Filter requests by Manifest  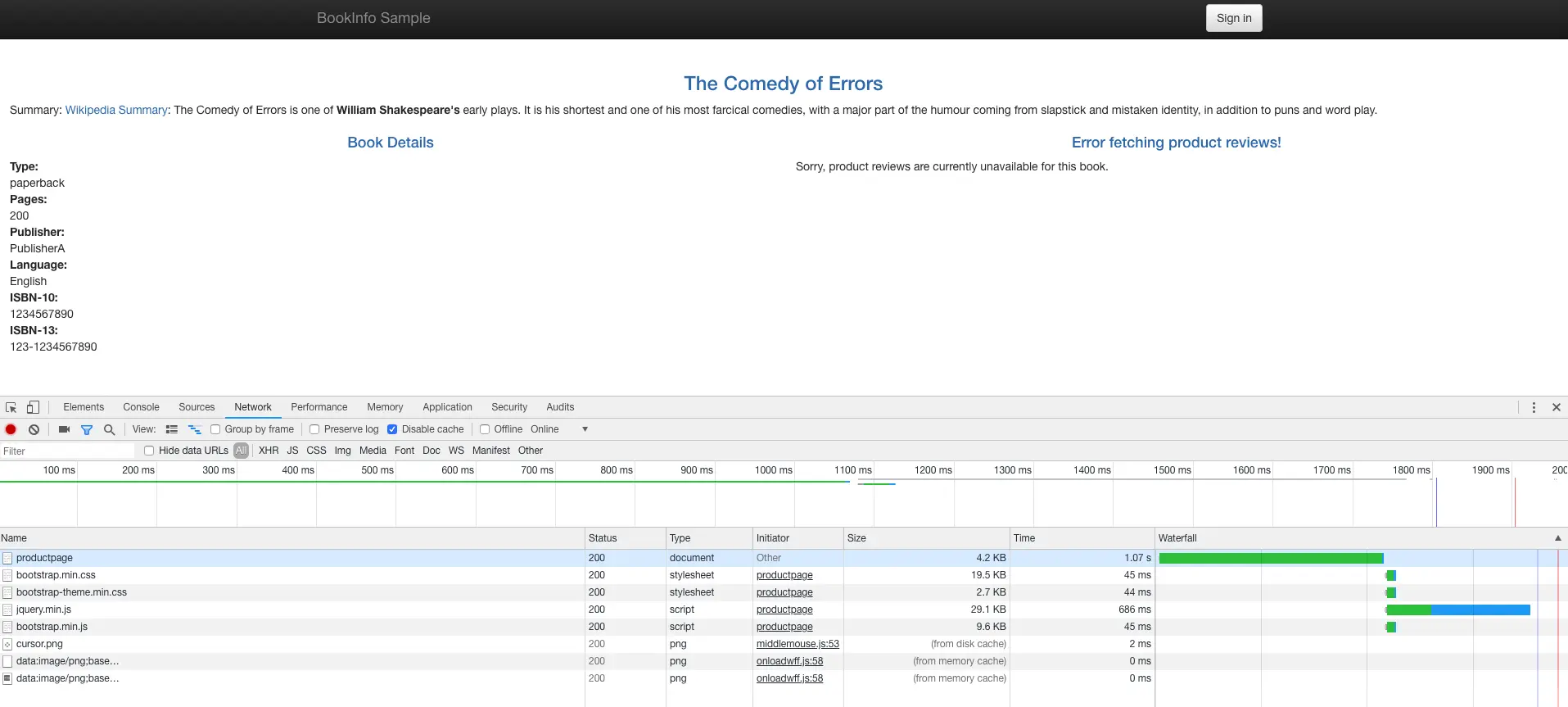[x=491, y=451]
